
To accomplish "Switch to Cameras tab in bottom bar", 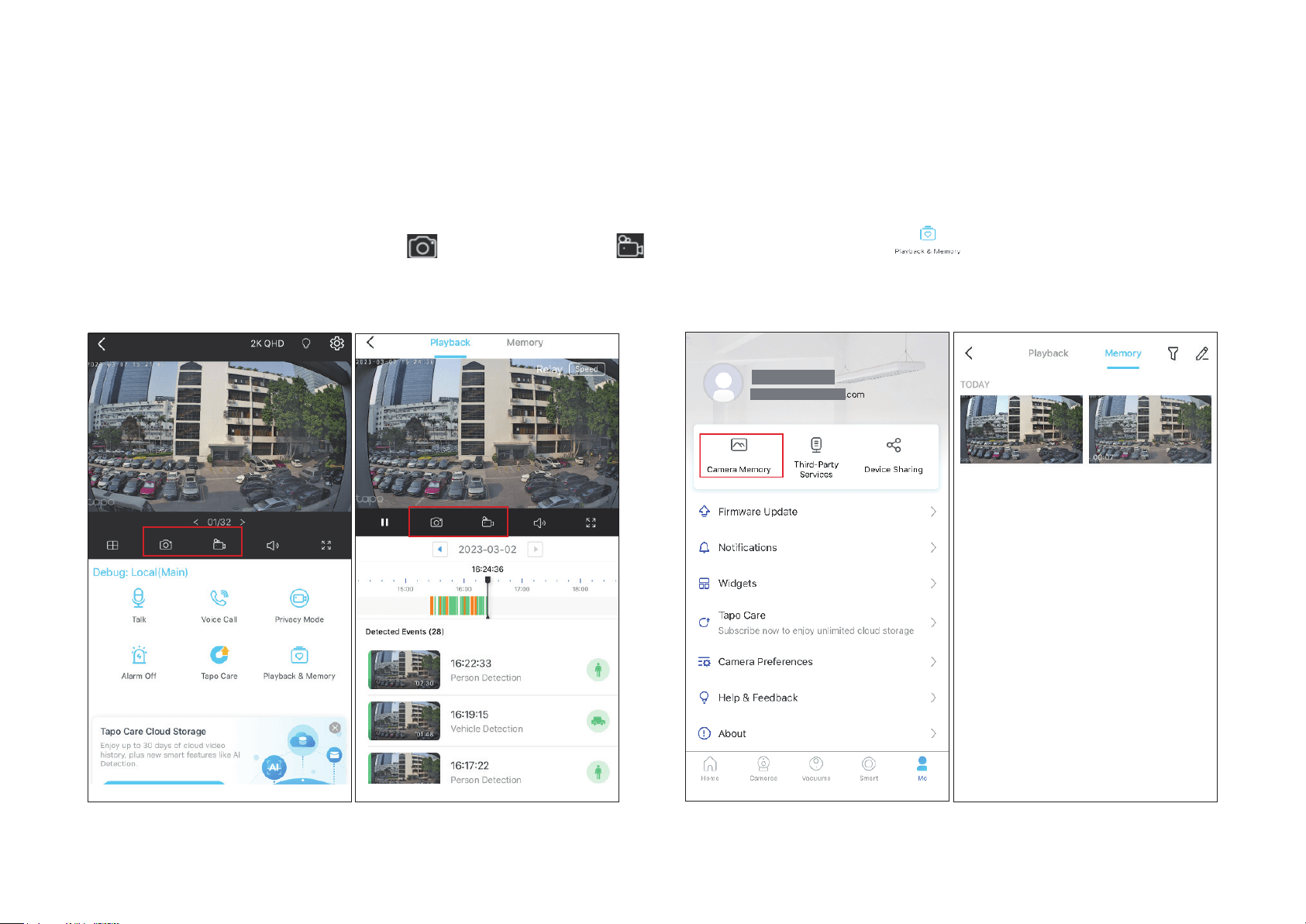I will pyautogui.click(x=763, y=768).
